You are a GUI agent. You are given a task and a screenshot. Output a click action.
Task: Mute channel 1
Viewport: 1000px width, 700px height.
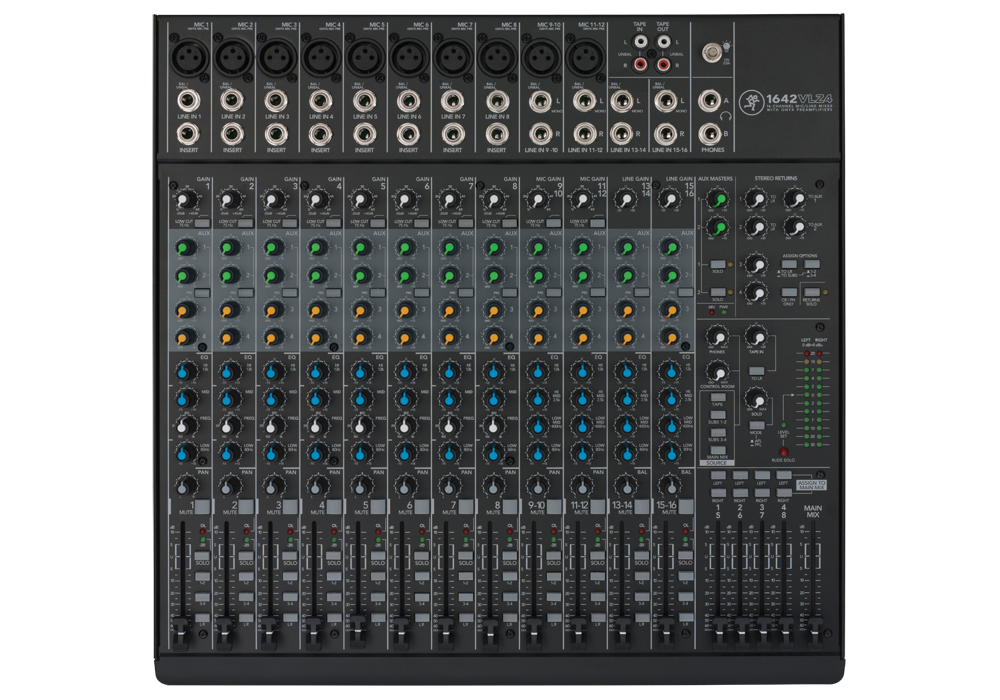coord(202,507)
